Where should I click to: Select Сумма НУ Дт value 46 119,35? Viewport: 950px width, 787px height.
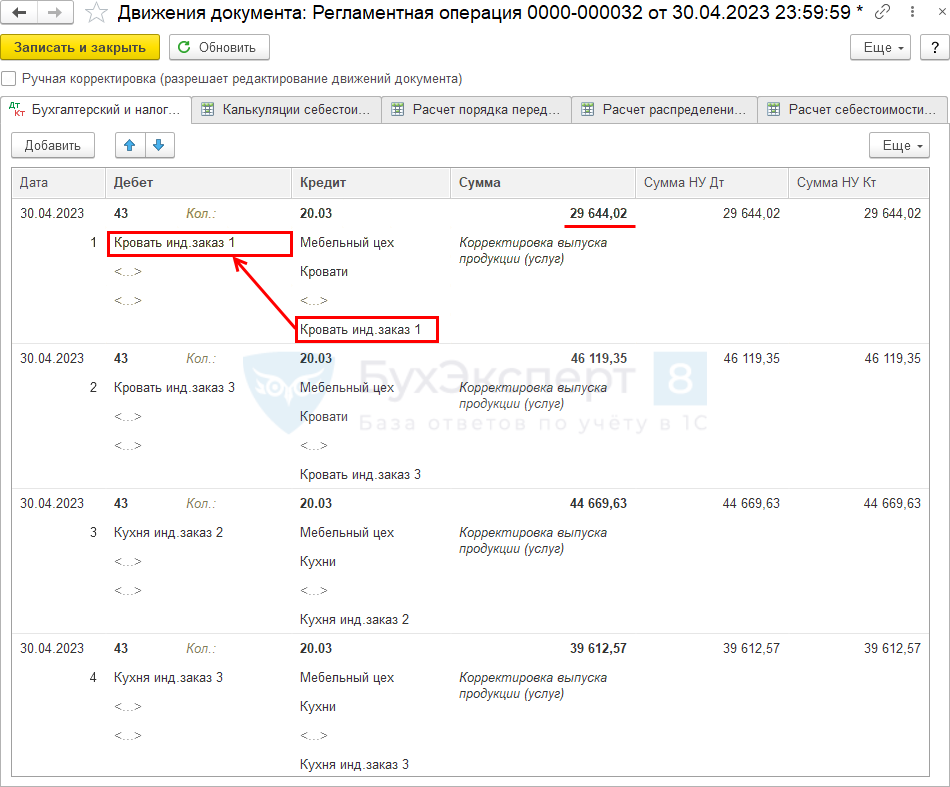click(x=751, y=359)
